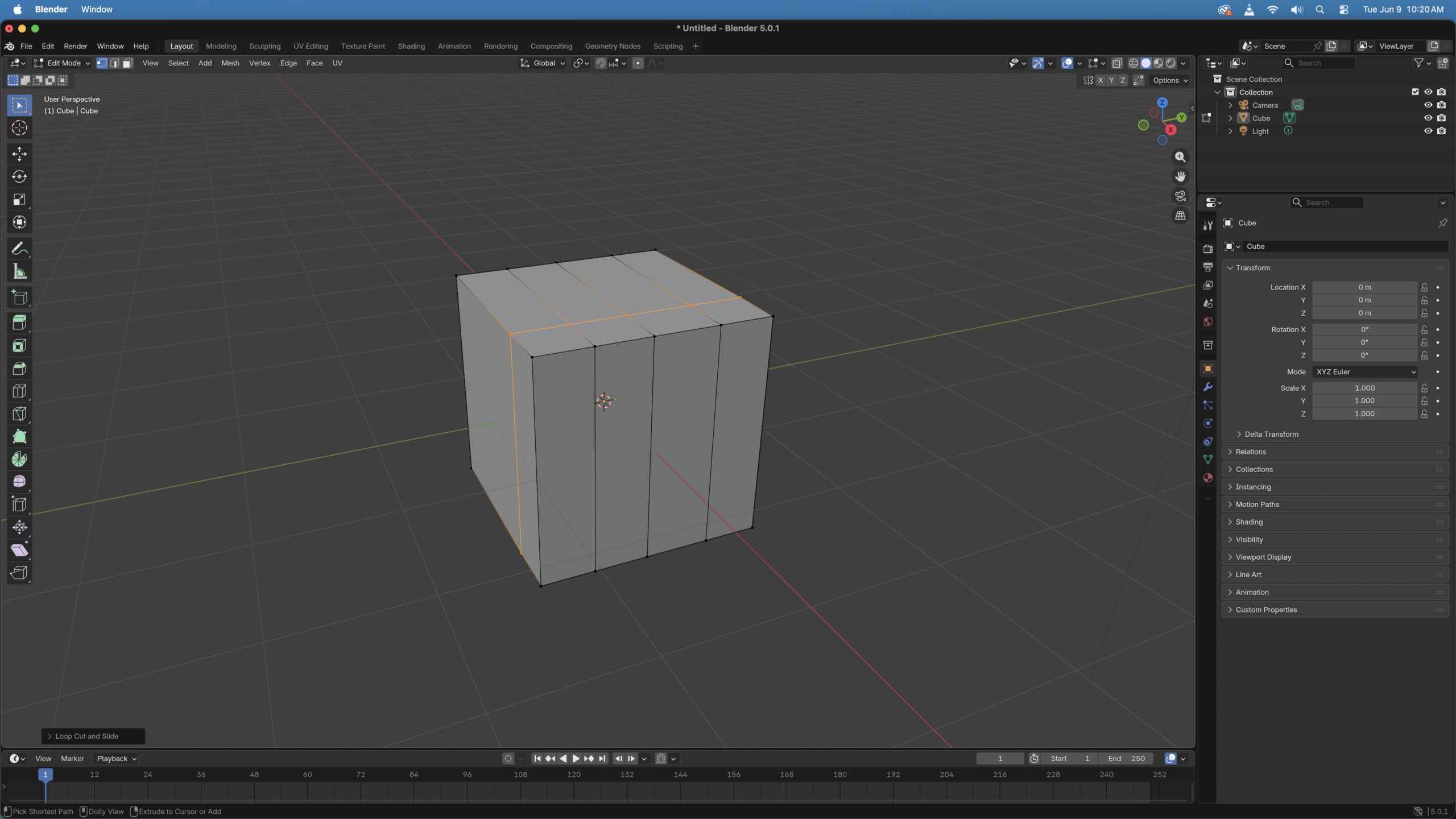Select the Extrude Region tool
The height and width of the screenshot is (819, 1456).
click(19, 323)
